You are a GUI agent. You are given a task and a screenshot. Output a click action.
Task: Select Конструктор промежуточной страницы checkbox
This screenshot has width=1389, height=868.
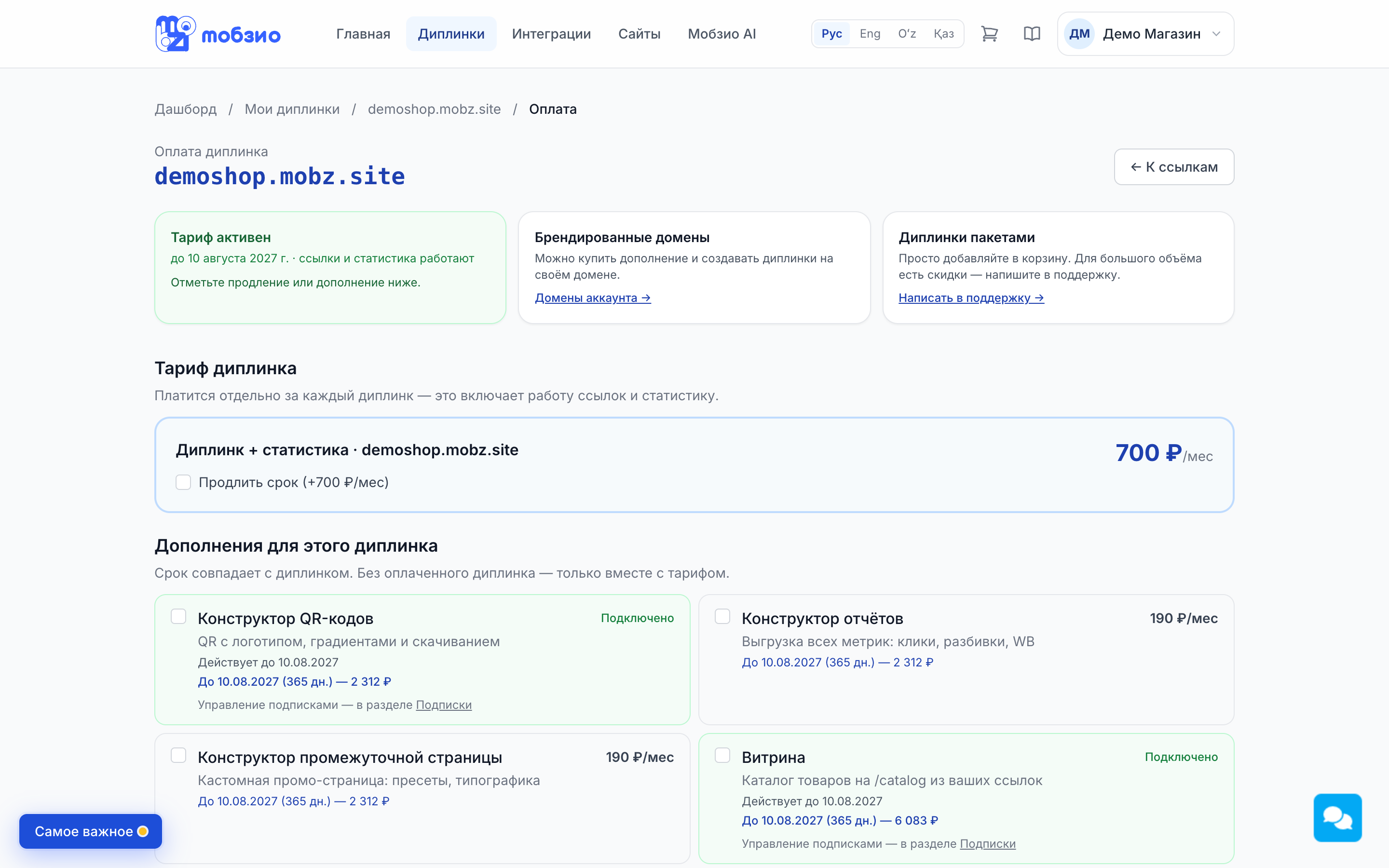(x=178, y=756)
